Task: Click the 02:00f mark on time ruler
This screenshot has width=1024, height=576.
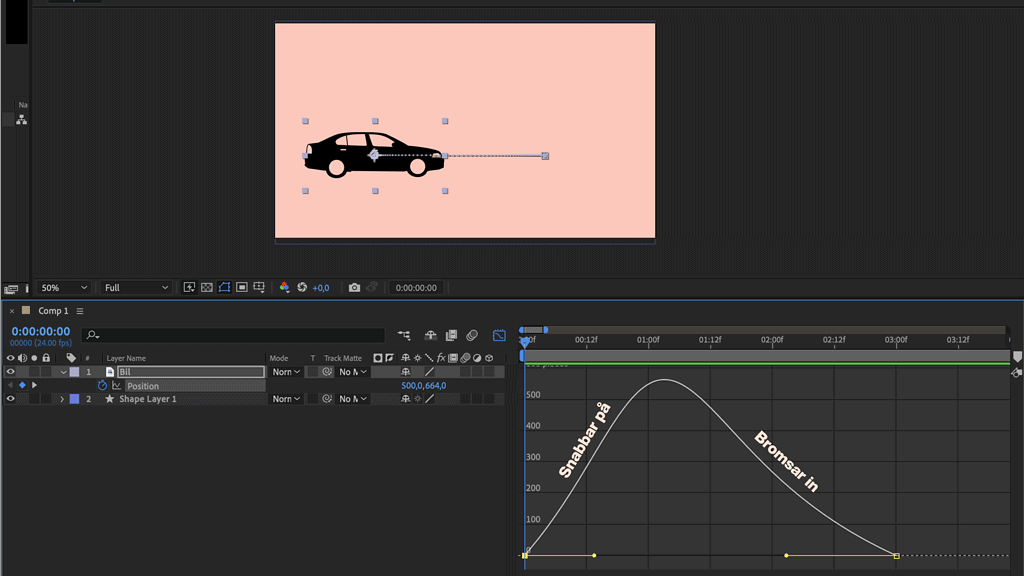Action: coord(772,340)
